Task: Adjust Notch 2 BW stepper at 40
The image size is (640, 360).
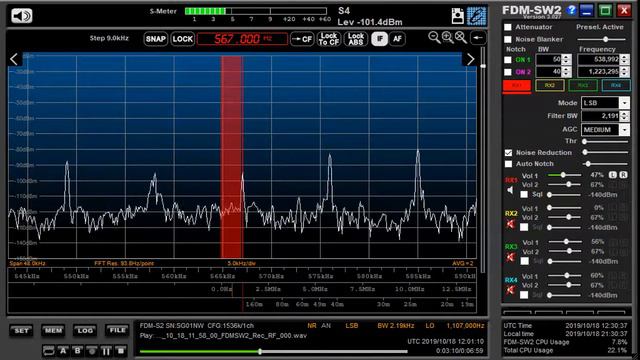Action: point(566,72)
